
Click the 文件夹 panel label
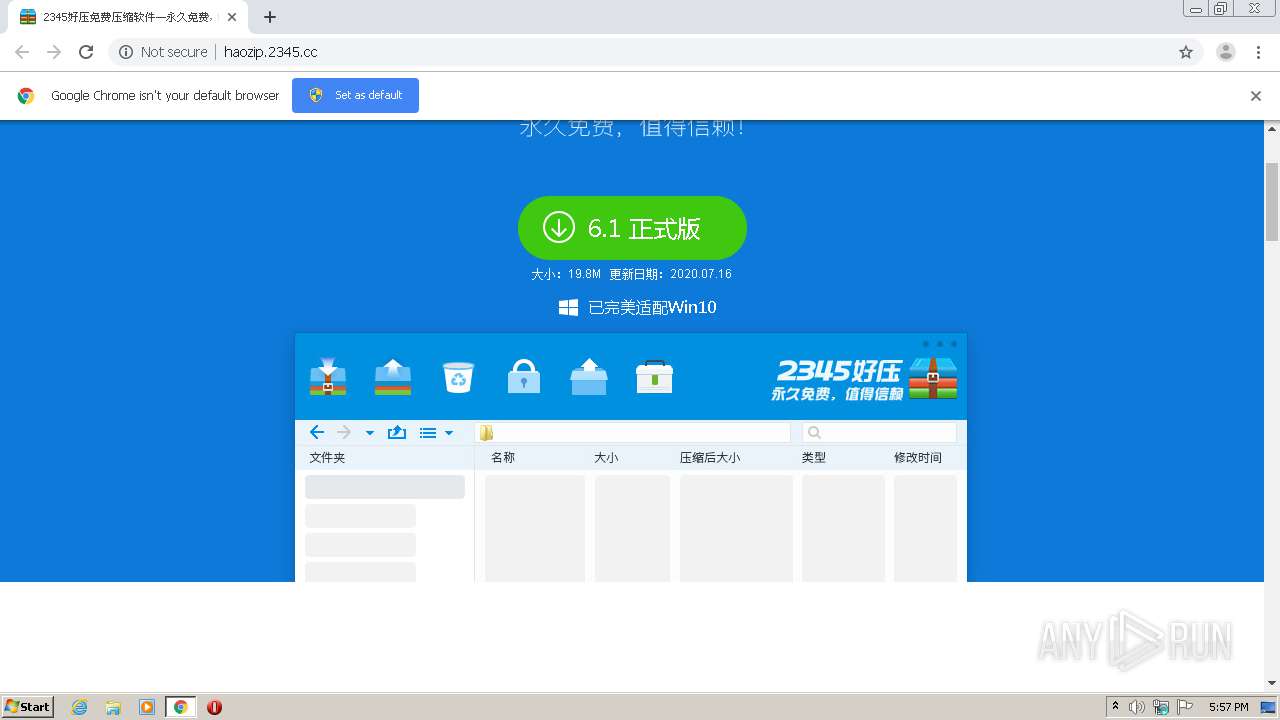click(327, 457)
